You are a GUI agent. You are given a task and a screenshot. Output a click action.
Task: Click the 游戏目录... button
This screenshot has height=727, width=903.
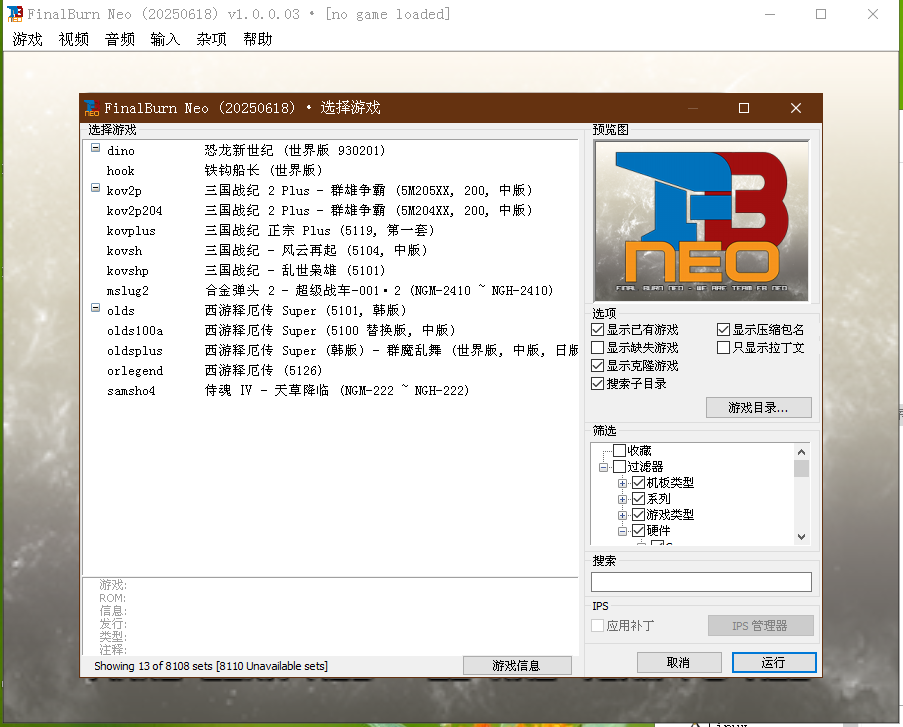point(758,408)
